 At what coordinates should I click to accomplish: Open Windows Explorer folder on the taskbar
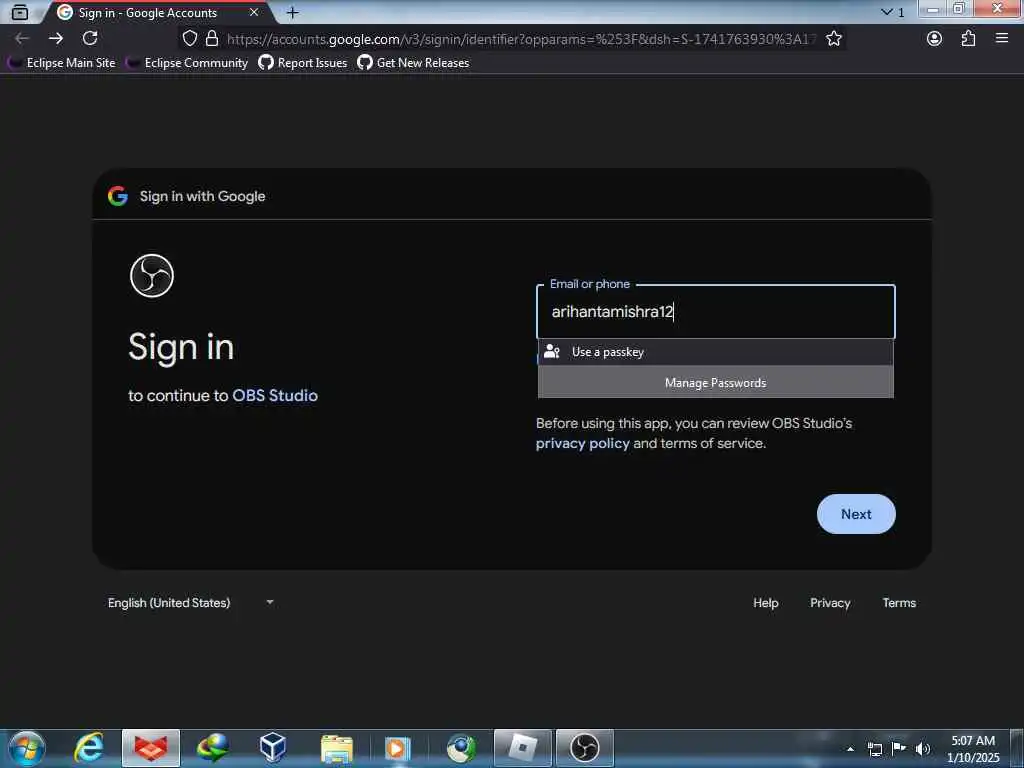(336, 748)
